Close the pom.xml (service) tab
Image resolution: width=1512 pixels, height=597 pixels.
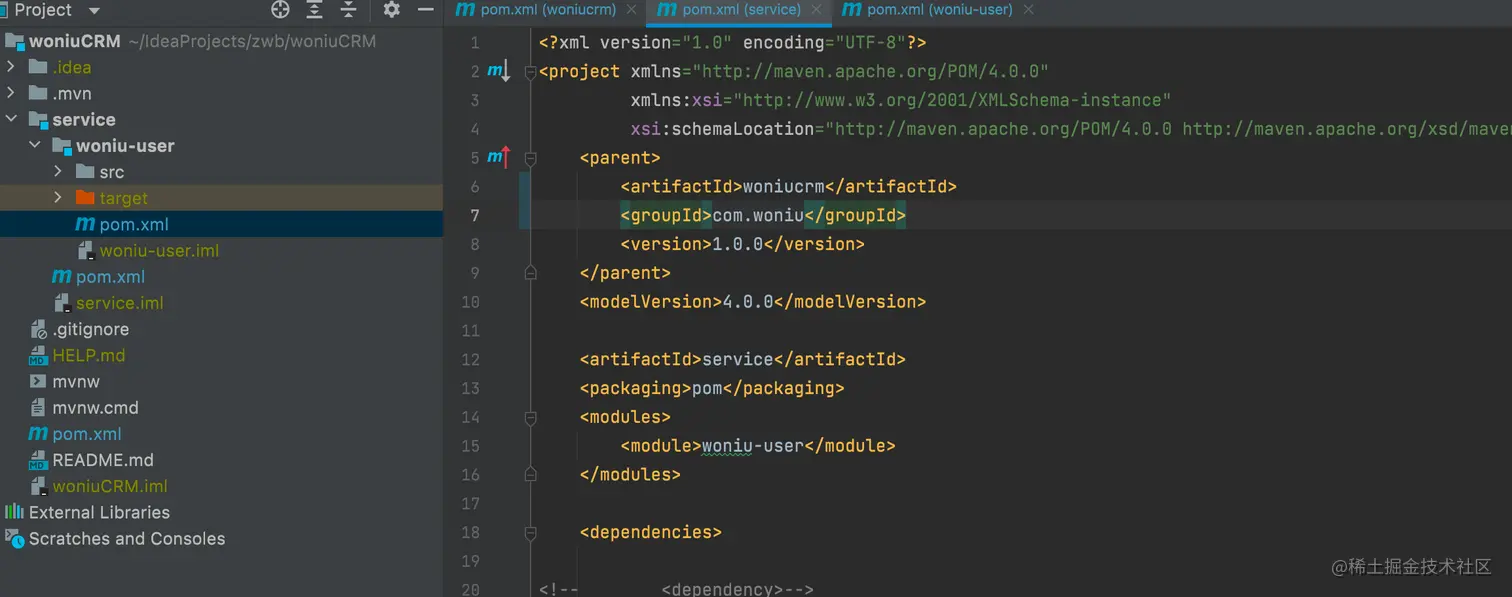[817, 10]
